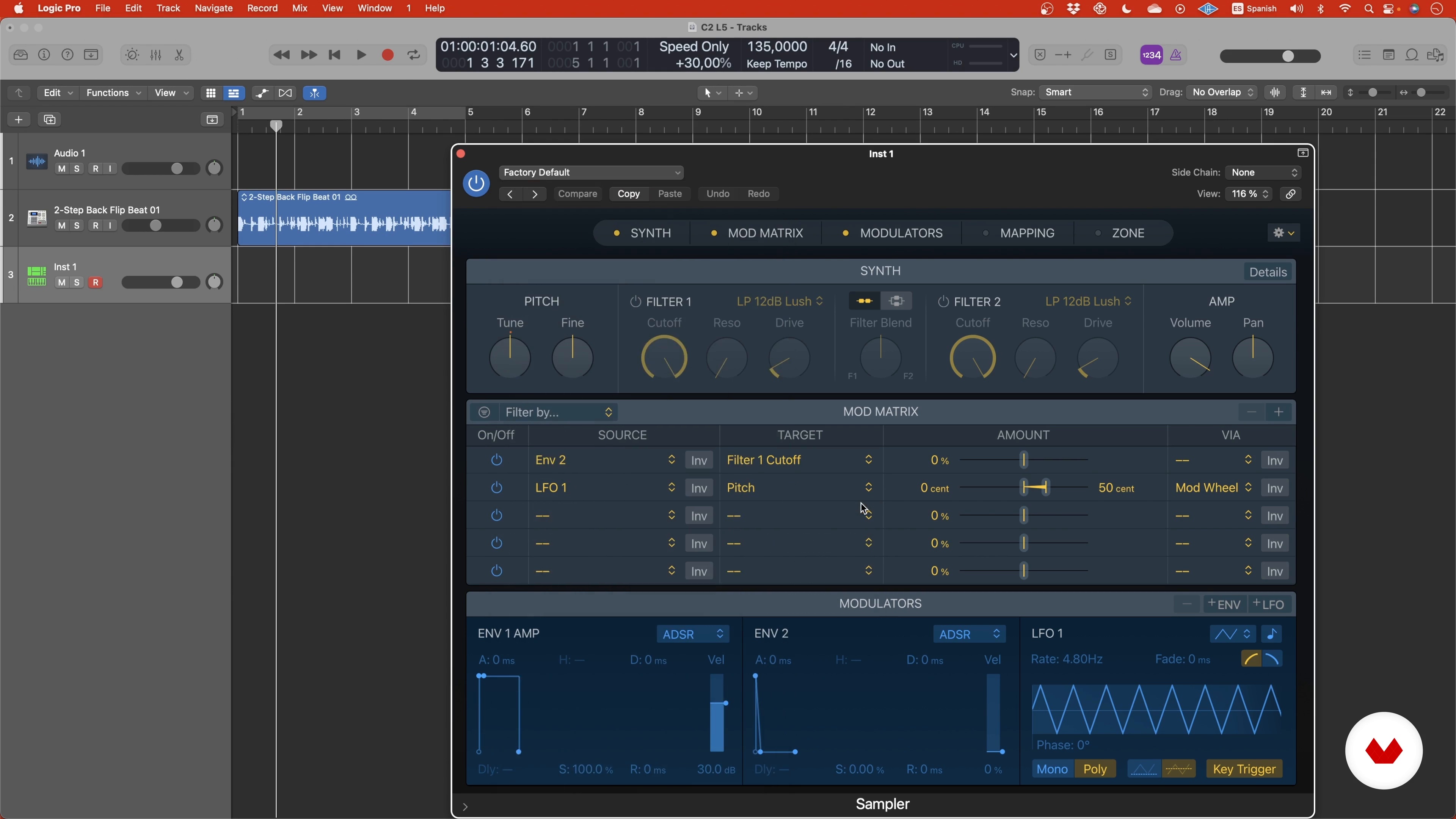Open Filter 2 type LP 12dB Lush menu
The width and height of the screenshot is (1456, 819).
coord(1089,301)
